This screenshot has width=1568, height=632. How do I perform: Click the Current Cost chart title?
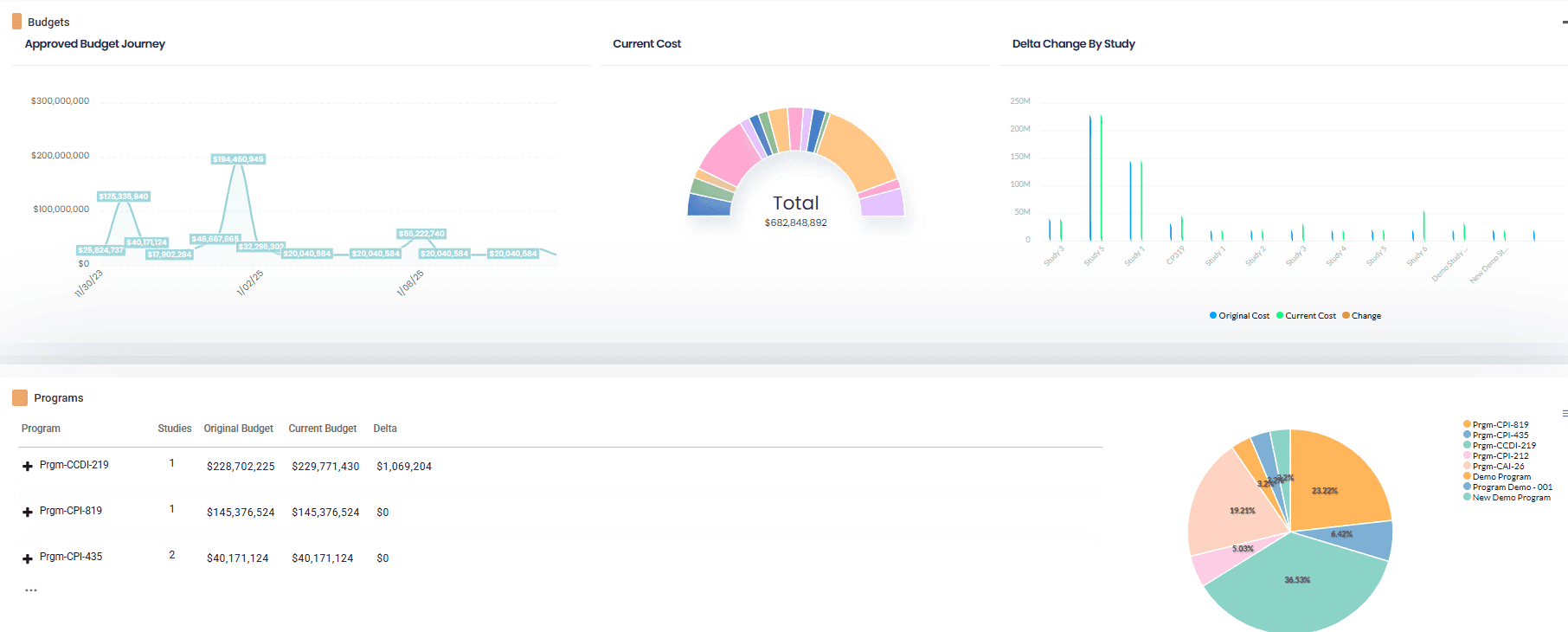(x=646, y=43)
